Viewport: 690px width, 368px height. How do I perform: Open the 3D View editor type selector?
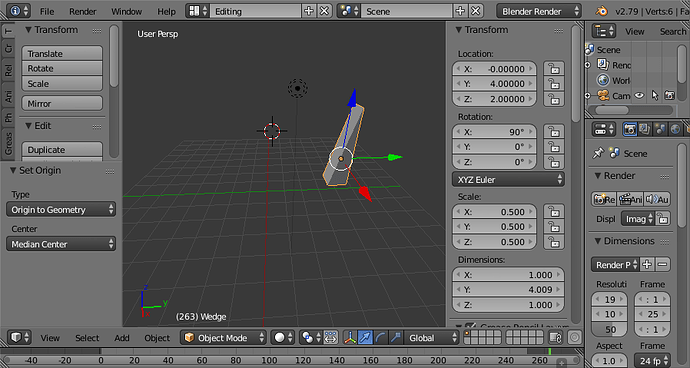click(x=19, y=338)
